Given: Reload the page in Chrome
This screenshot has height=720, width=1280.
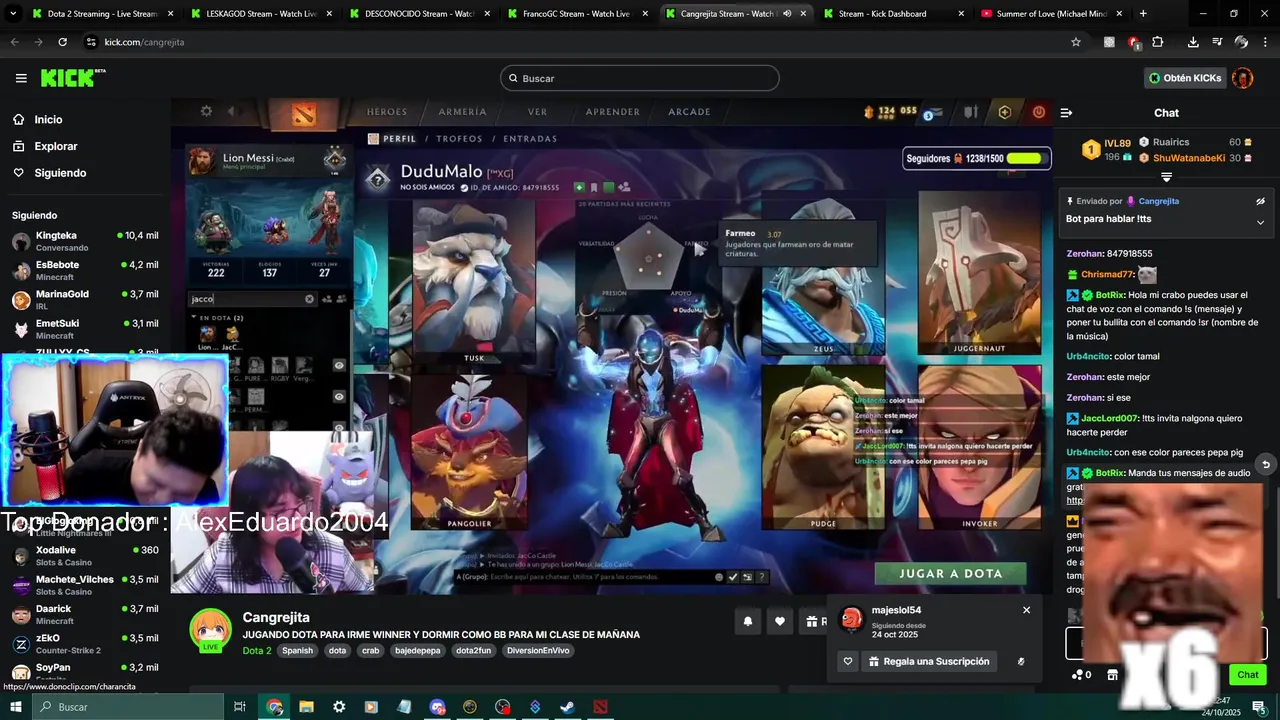Looking at the screenshot, I should (x=62, y=42).
